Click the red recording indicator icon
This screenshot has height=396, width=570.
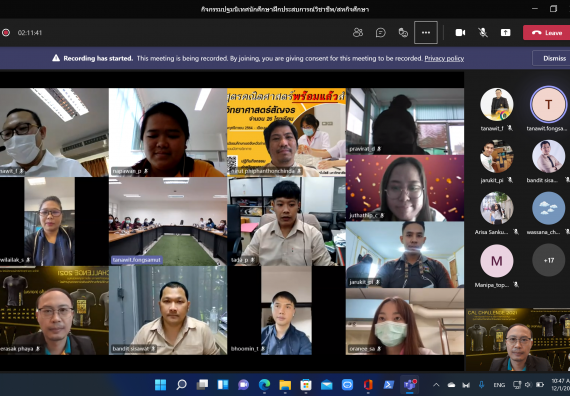click(x=6, y=33)
